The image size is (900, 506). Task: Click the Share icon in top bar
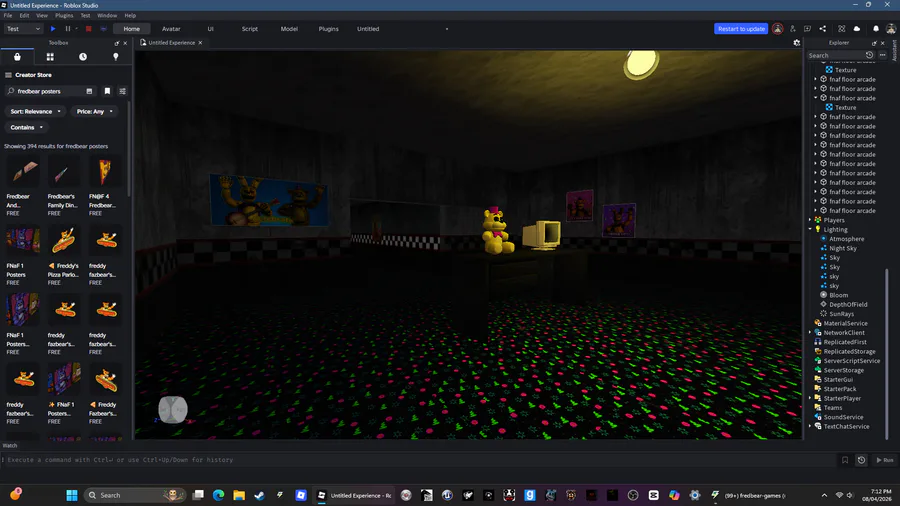[x=823, y=29]
